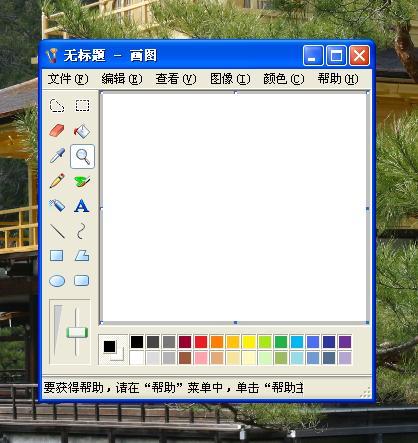Image resolution: width=418 pixels, height=443 pixels.
Task: Select the Line tool
Action: click(57, 231)
